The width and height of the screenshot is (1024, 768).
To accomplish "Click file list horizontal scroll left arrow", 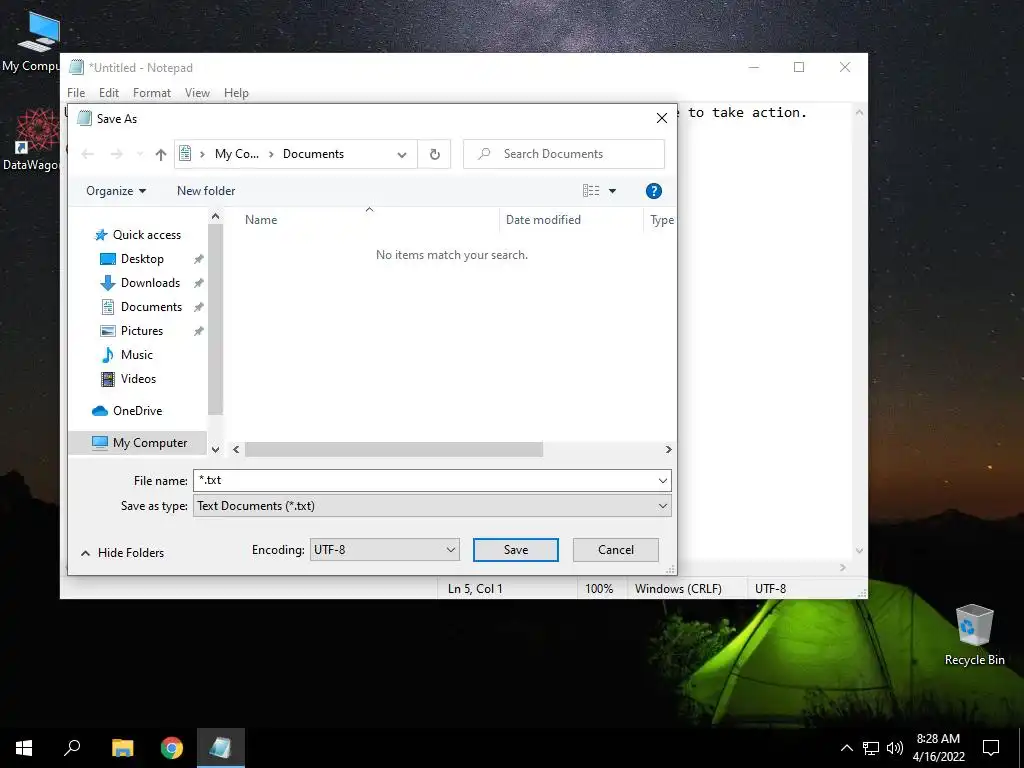I will click(236, 449).
